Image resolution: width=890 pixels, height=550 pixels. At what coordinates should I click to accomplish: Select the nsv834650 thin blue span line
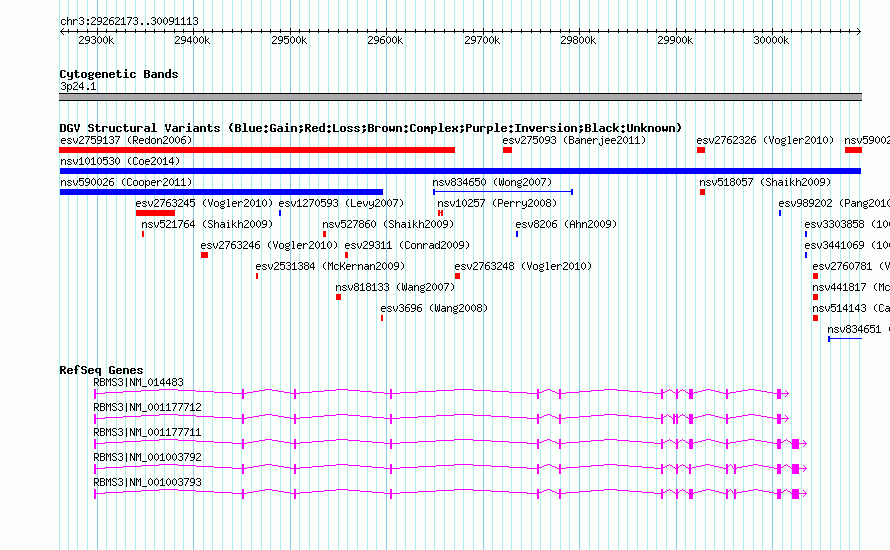(503, 192)
